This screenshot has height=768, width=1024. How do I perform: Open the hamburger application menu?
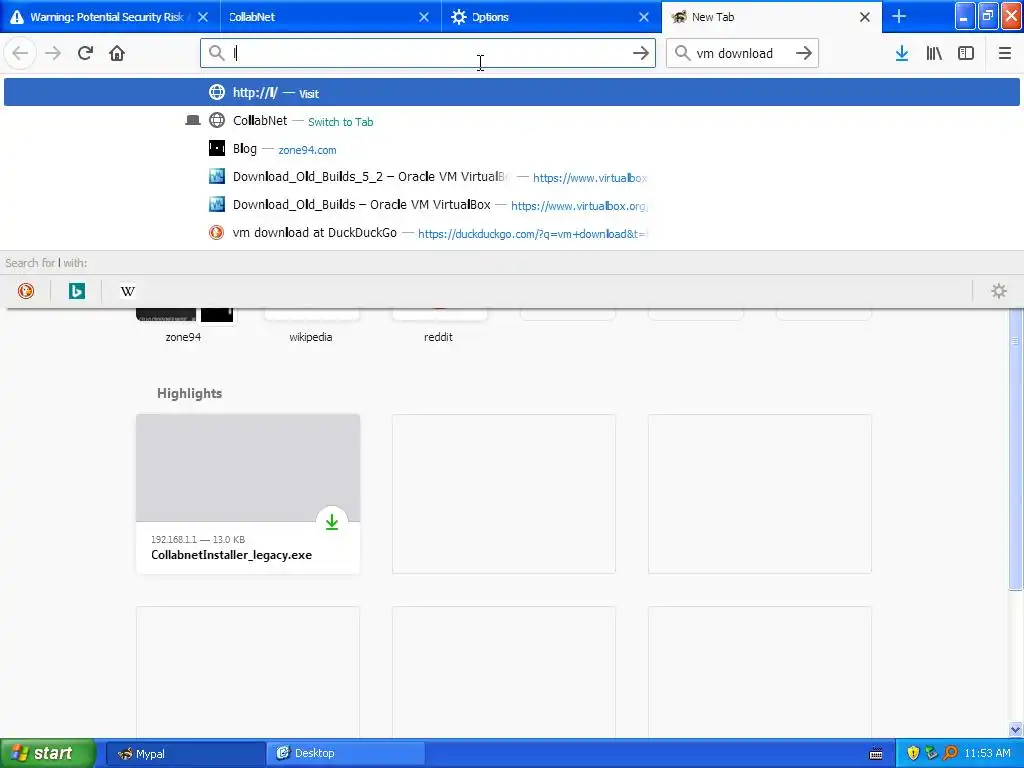(x=1005, y=53)
